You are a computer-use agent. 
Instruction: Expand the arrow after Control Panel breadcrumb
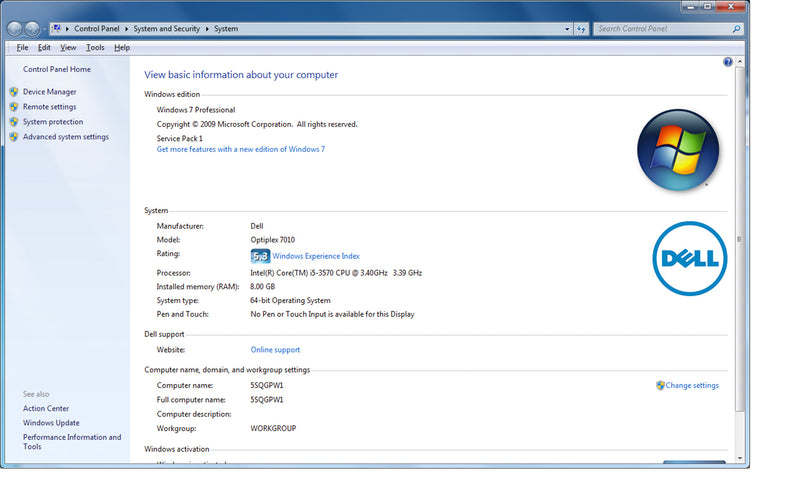[128, 29]
